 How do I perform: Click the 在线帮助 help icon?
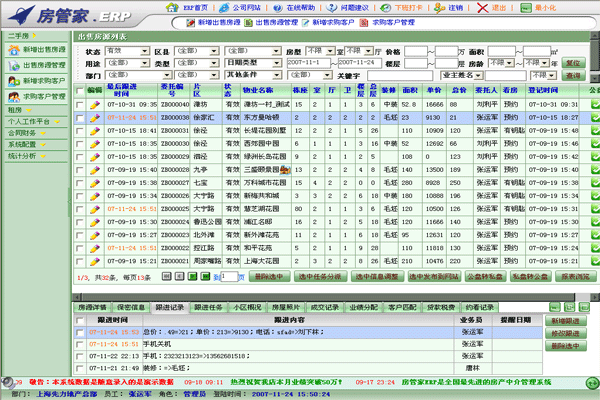point(281,6)
